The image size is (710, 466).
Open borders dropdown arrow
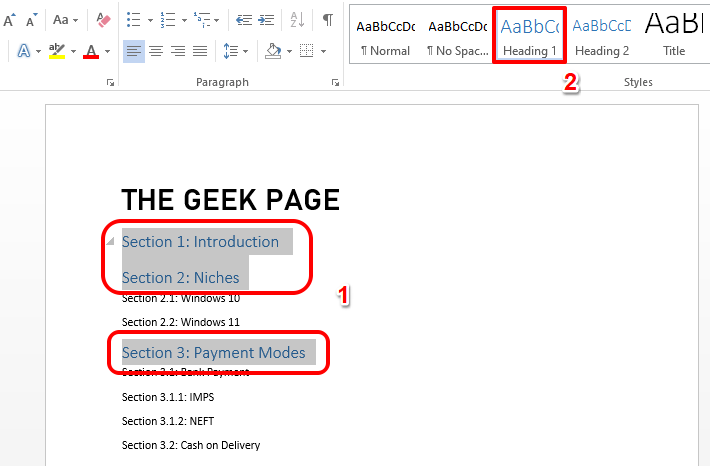coord(323,52)
